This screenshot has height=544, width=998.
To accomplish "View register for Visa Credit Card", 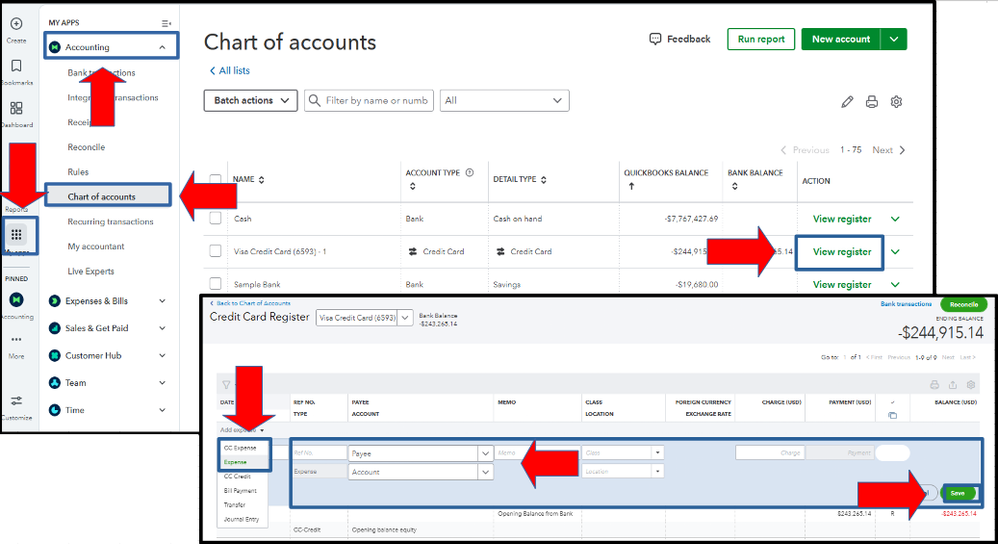I will pyautogui.click(x=842, y=252).
